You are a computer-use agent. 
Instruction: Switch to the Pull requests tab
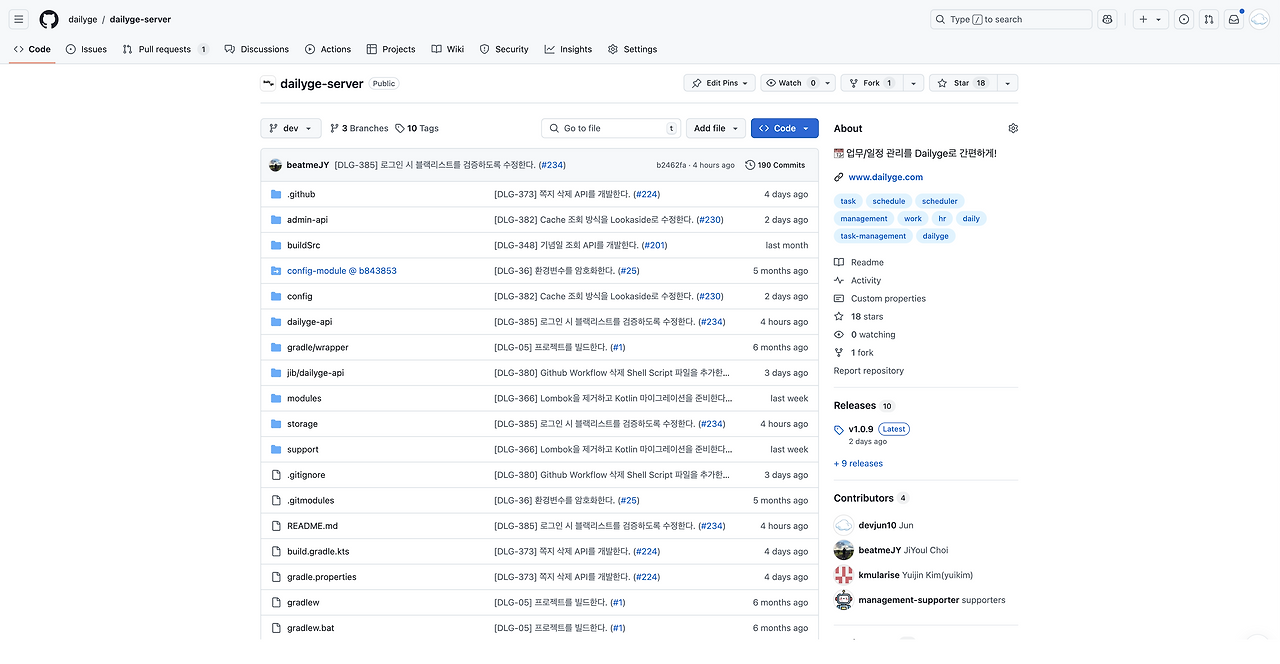(166, 49)
